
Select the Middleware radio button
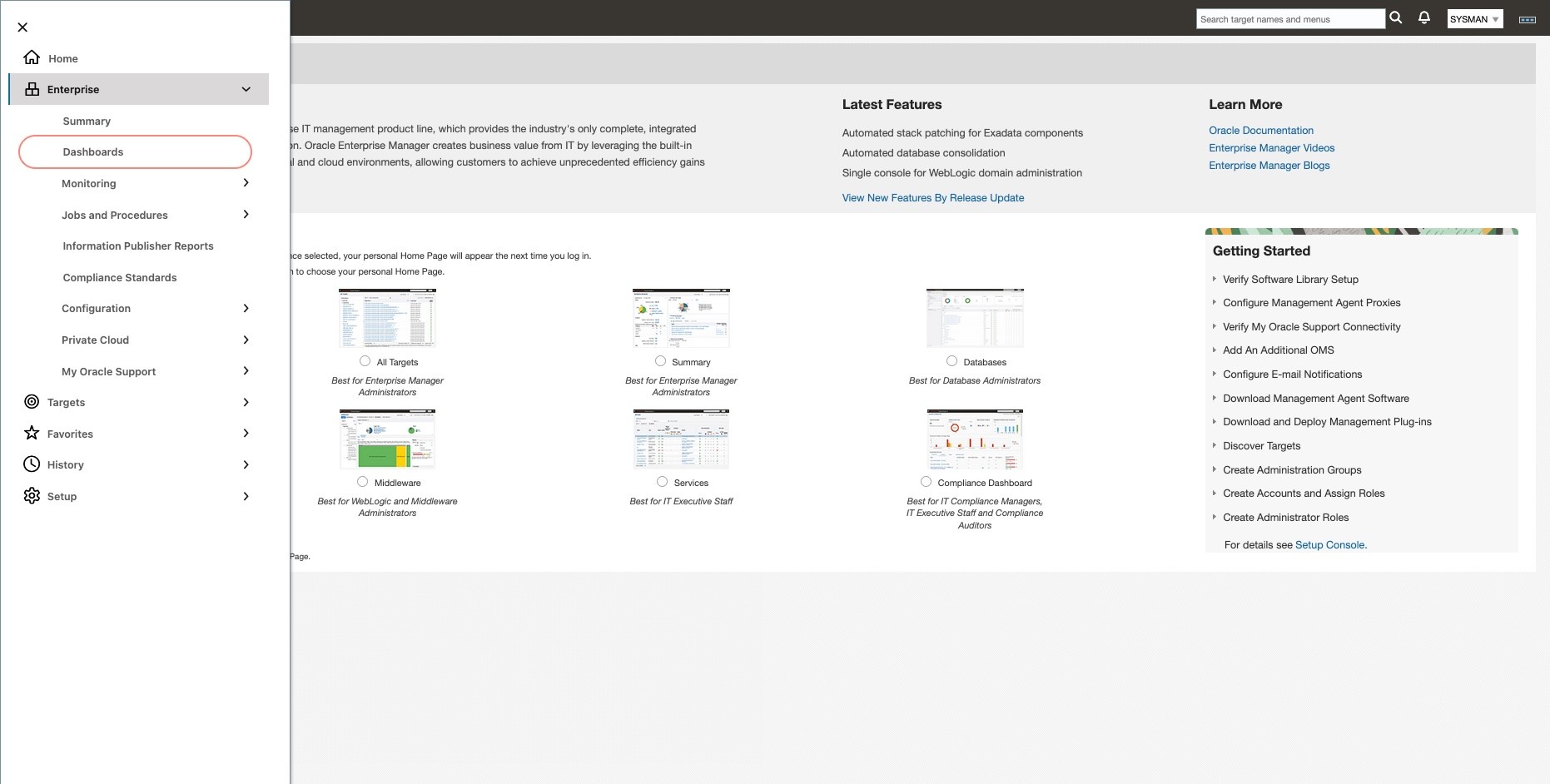(x=362, y=482)
